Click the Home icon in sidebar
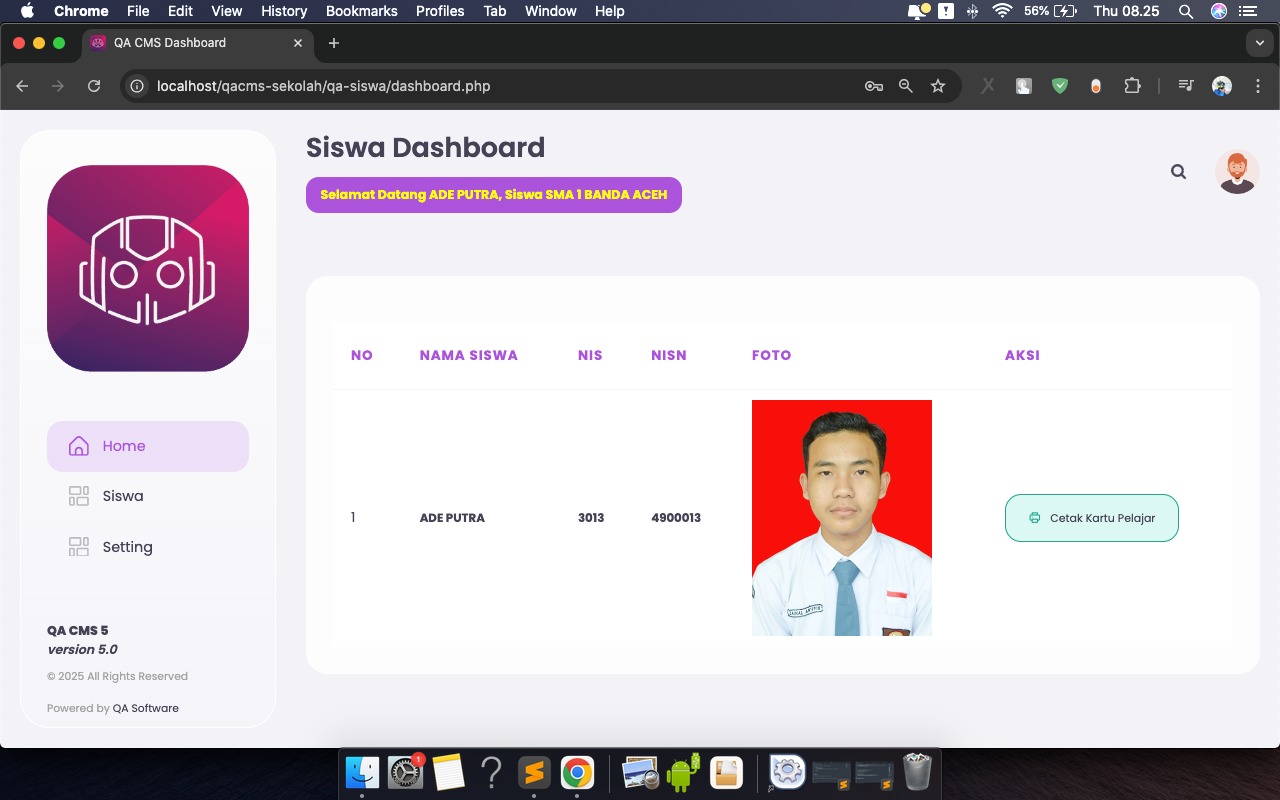Image resolution: width=1280 pixels, height=800 pixels. tap(79, 446)
